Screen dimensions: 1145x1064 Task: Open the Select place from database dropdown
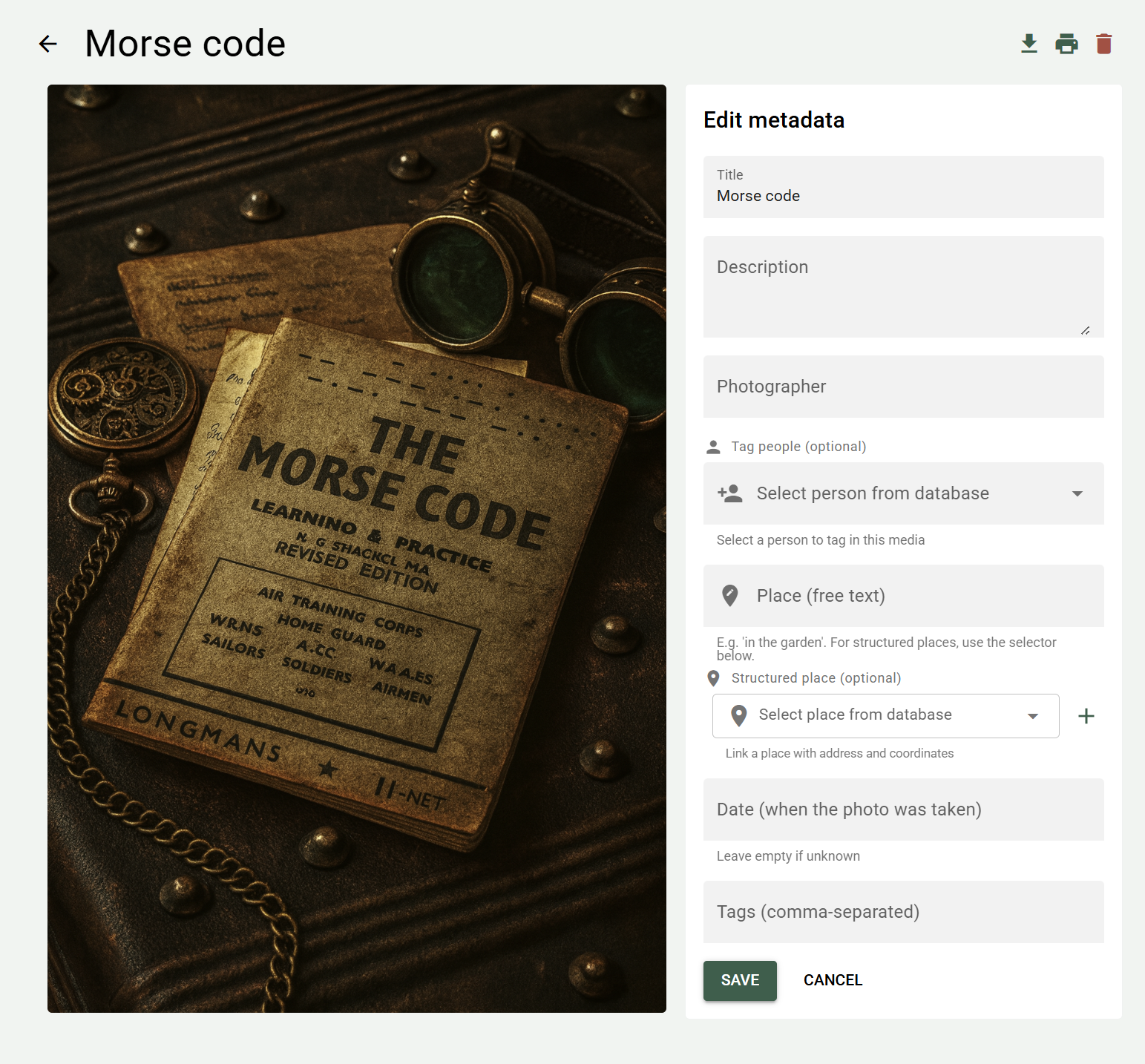[x=886, y=716]
